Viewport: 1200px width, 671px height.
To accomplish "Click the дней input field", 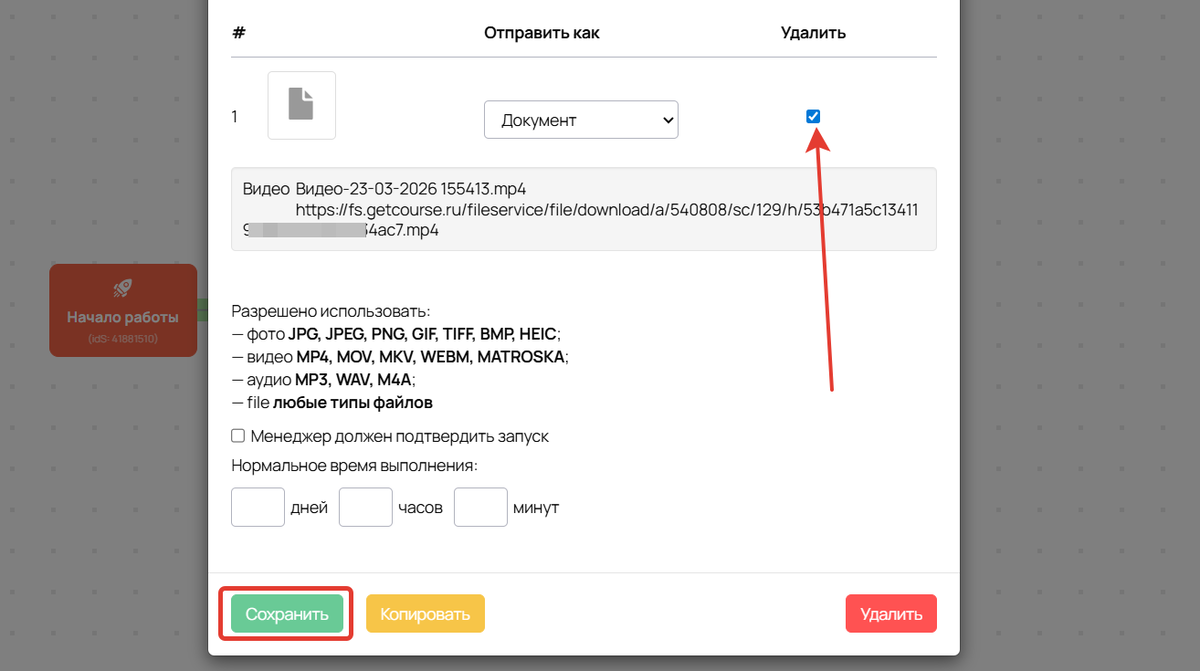I will point(258,507).
